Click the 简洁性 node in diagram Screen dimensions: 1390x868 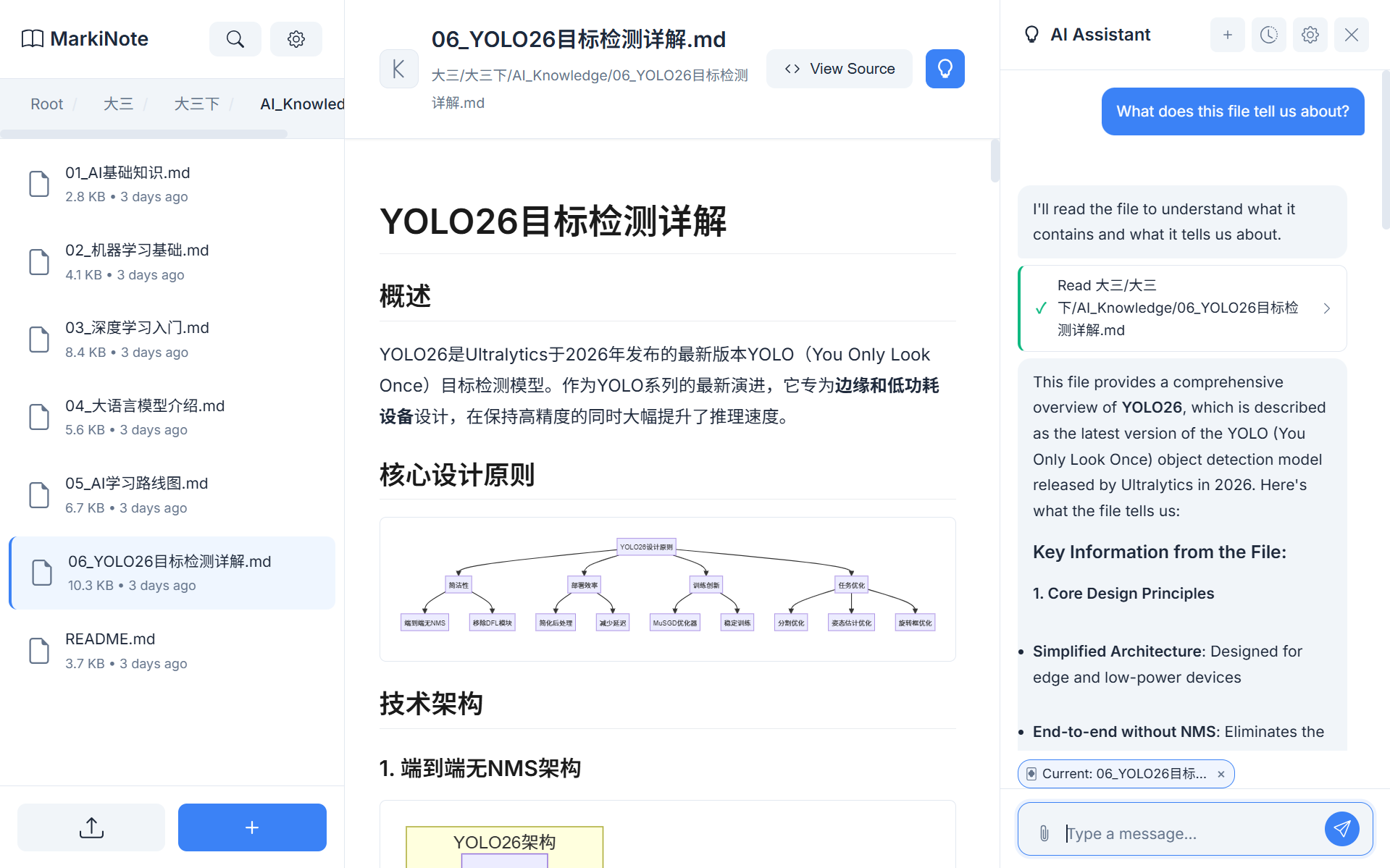[459, 585]
